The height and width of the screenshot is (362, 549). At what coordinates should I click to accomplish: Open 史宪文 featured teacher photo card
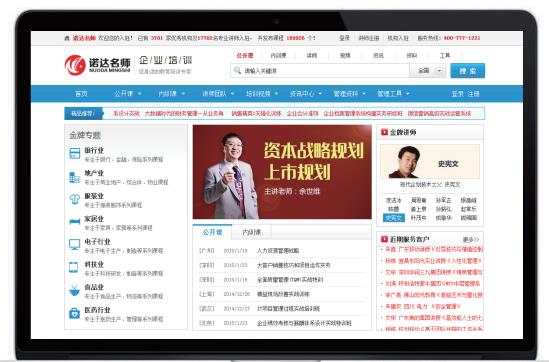pos(430,161)
